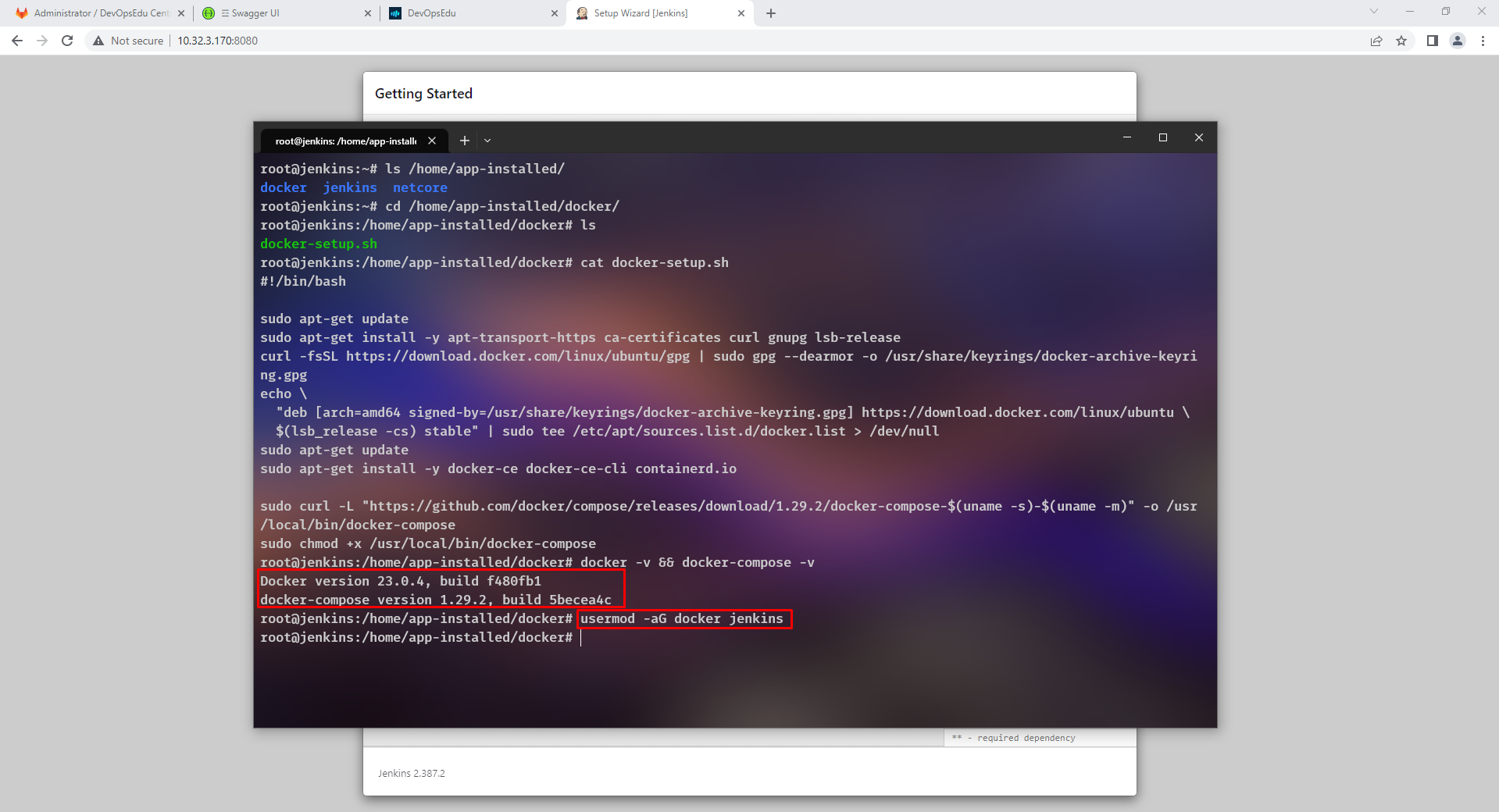Click 'cat docker-setup.sh' command text
This screenshot has height=812, width=1499.
pyautogui.click(x=655, y=262)
